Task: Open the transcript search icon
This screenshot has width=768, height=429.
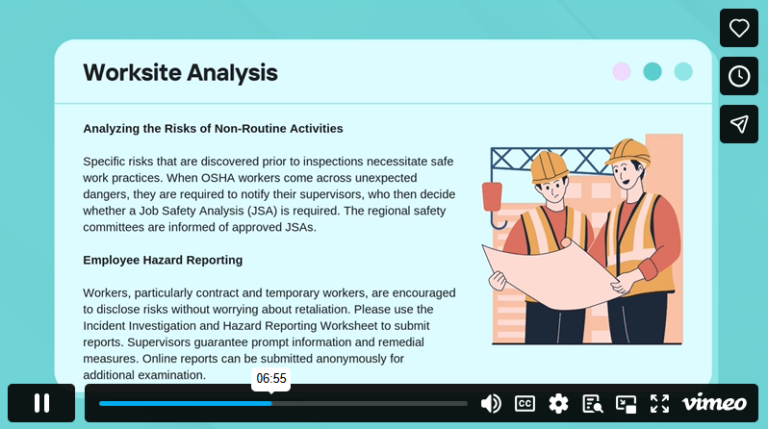Action: point(592,404)
